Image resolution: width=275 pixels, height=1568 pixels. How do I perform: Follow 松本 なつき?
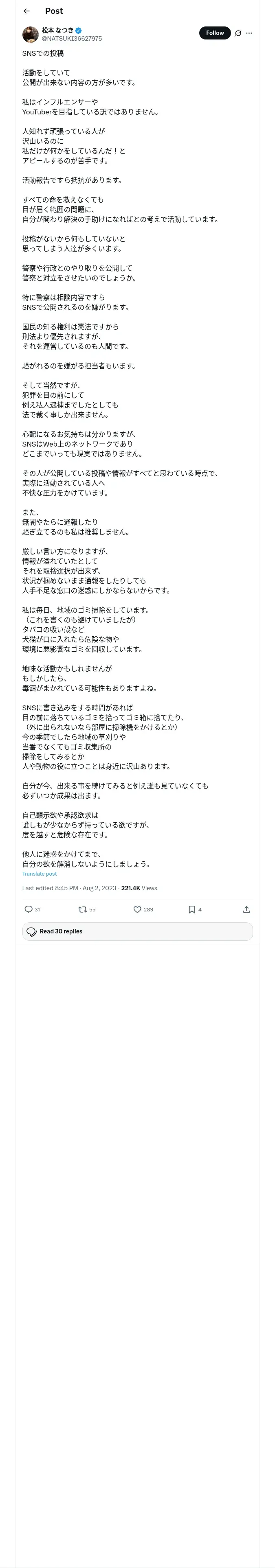(215, 33)
